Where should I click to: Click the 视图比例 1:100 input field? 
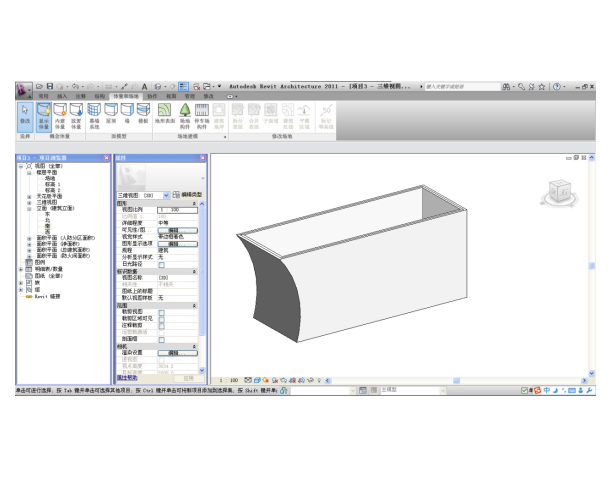(177, 210)
